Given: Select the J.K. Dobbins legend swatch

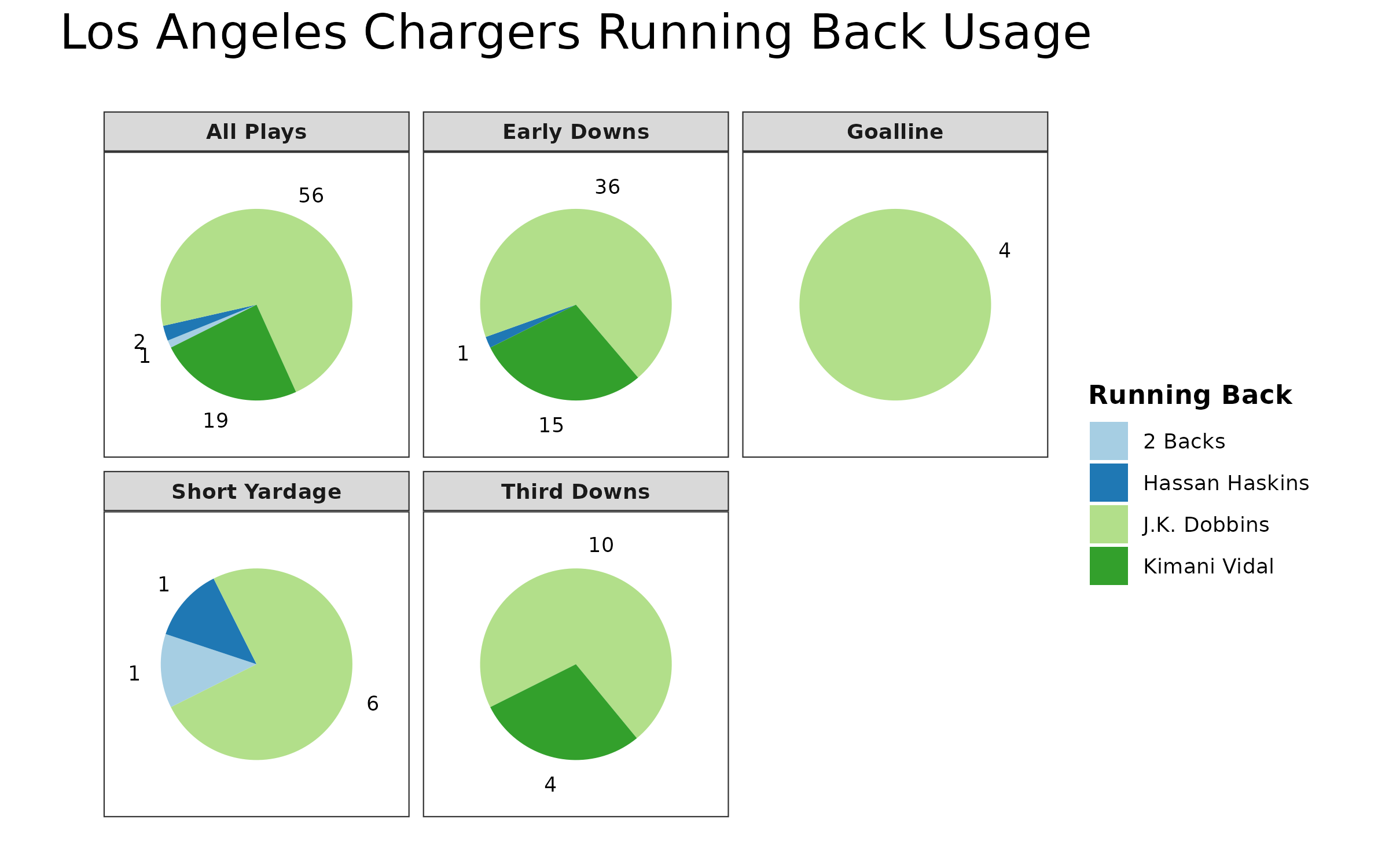Looking at the screenshot, I should tap(1108, 524).
